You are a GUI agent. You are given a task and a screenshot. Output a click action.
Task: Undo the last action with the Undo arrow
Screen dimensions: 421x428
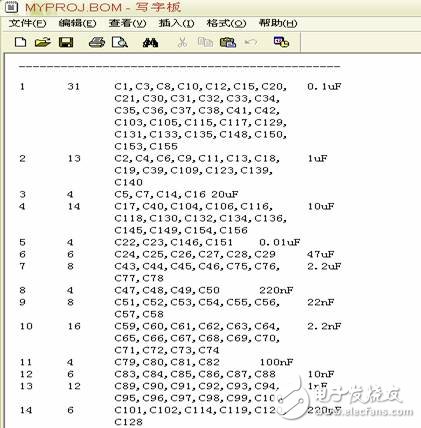251,42
